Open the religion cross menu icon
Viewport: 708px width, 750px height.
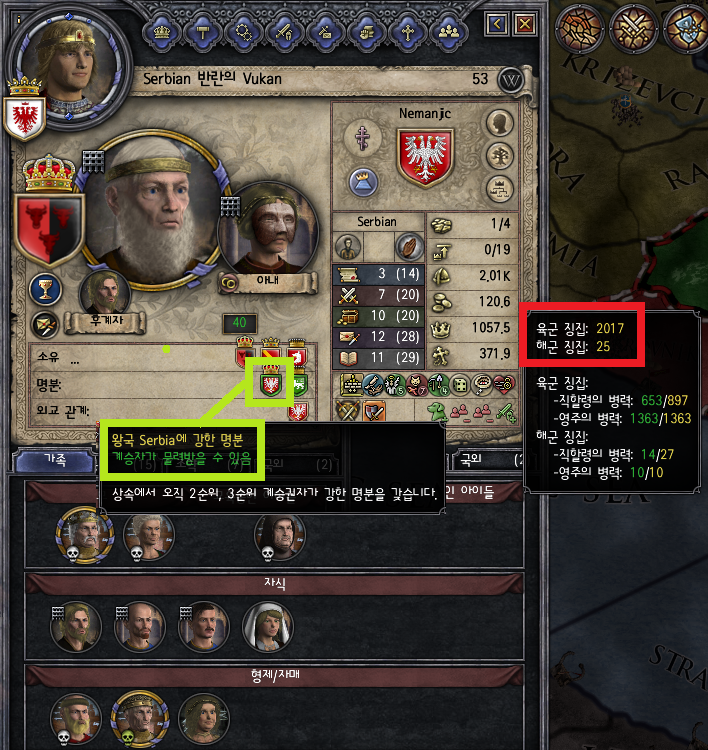[408, 32]
